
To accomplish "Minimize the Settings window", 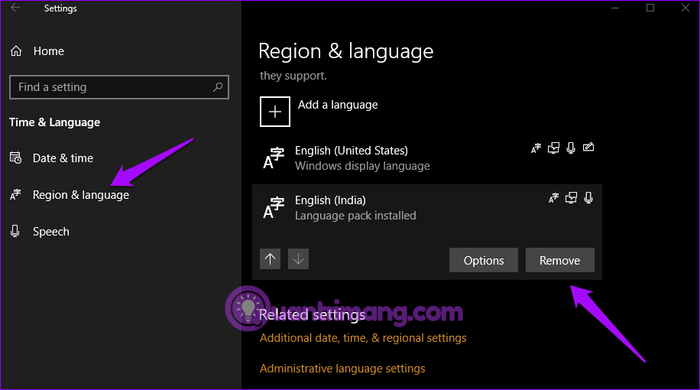I will (615, 8).
